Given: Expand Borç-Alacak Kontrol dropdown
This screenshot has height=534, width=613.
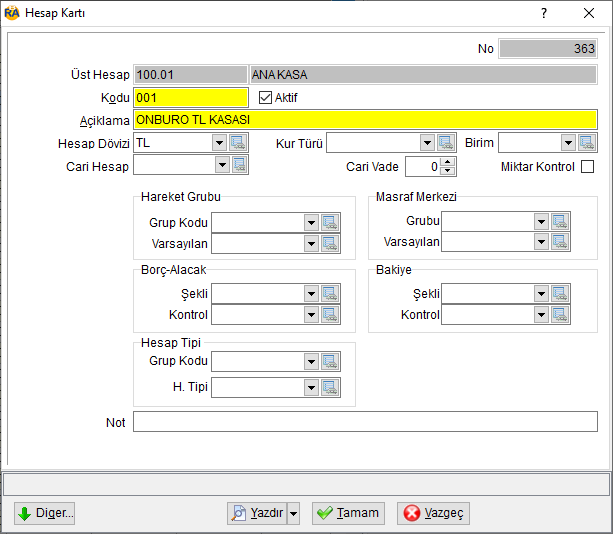Looking at the screenshot, I should (x=311, y=314).
